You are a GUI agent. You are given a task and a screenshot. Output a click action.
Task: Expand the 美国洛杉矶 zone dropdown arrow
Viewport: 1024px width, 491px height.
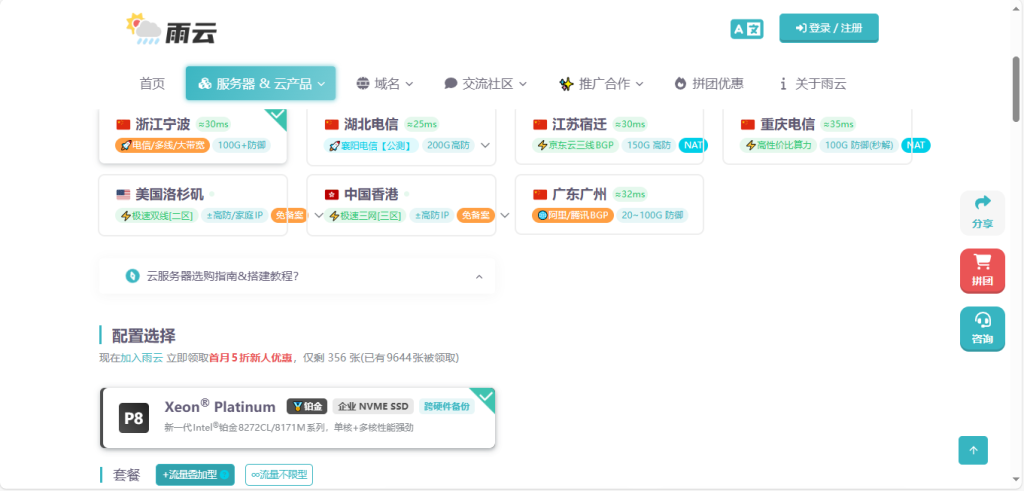[x=319, y=215]
